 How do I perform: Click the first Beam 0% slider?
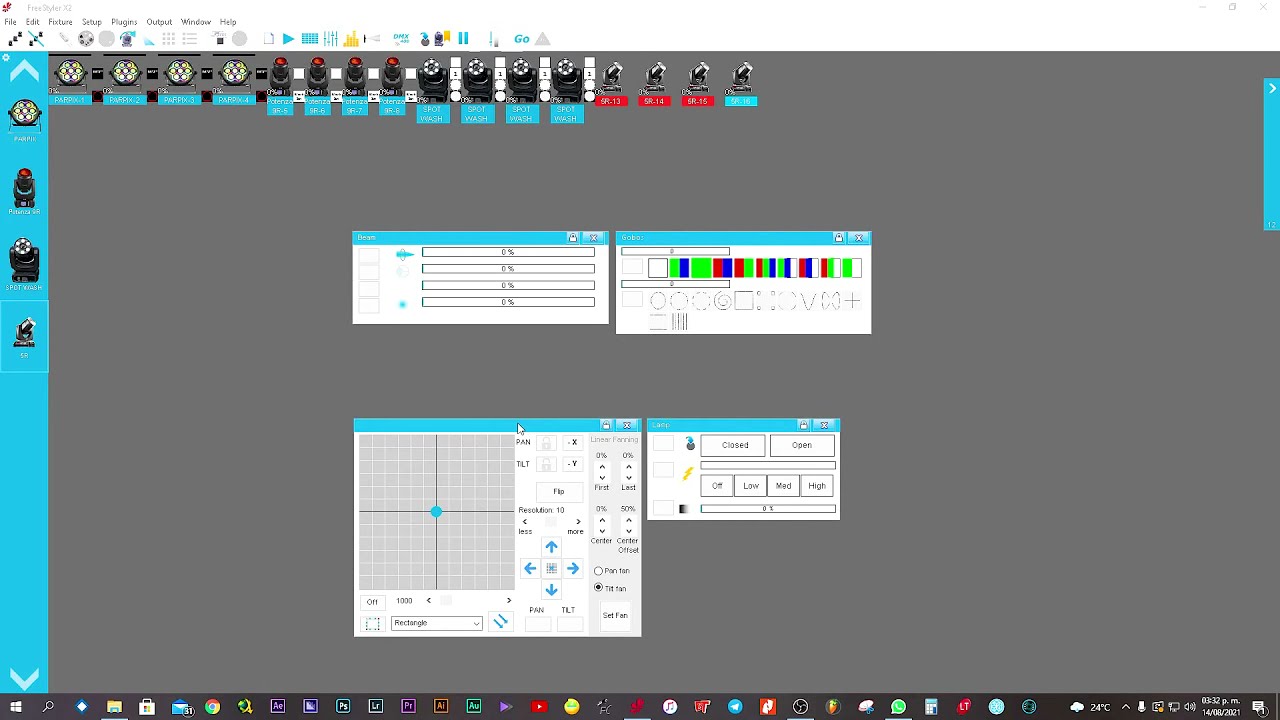click(508, 252)
